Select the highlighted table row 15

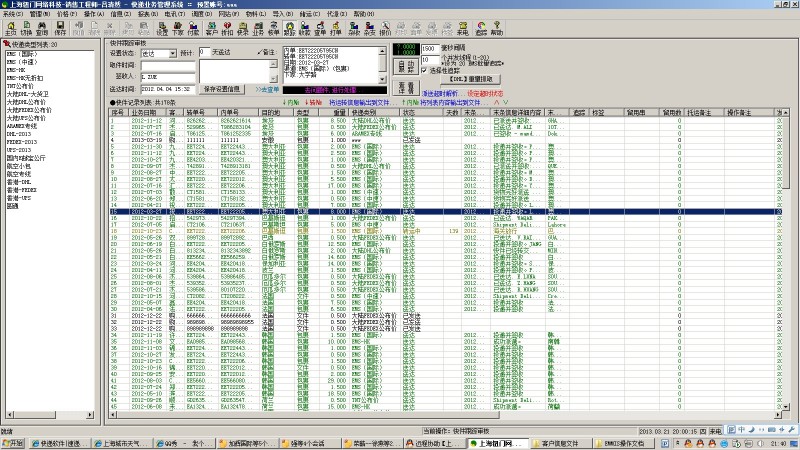pos(446,211)
